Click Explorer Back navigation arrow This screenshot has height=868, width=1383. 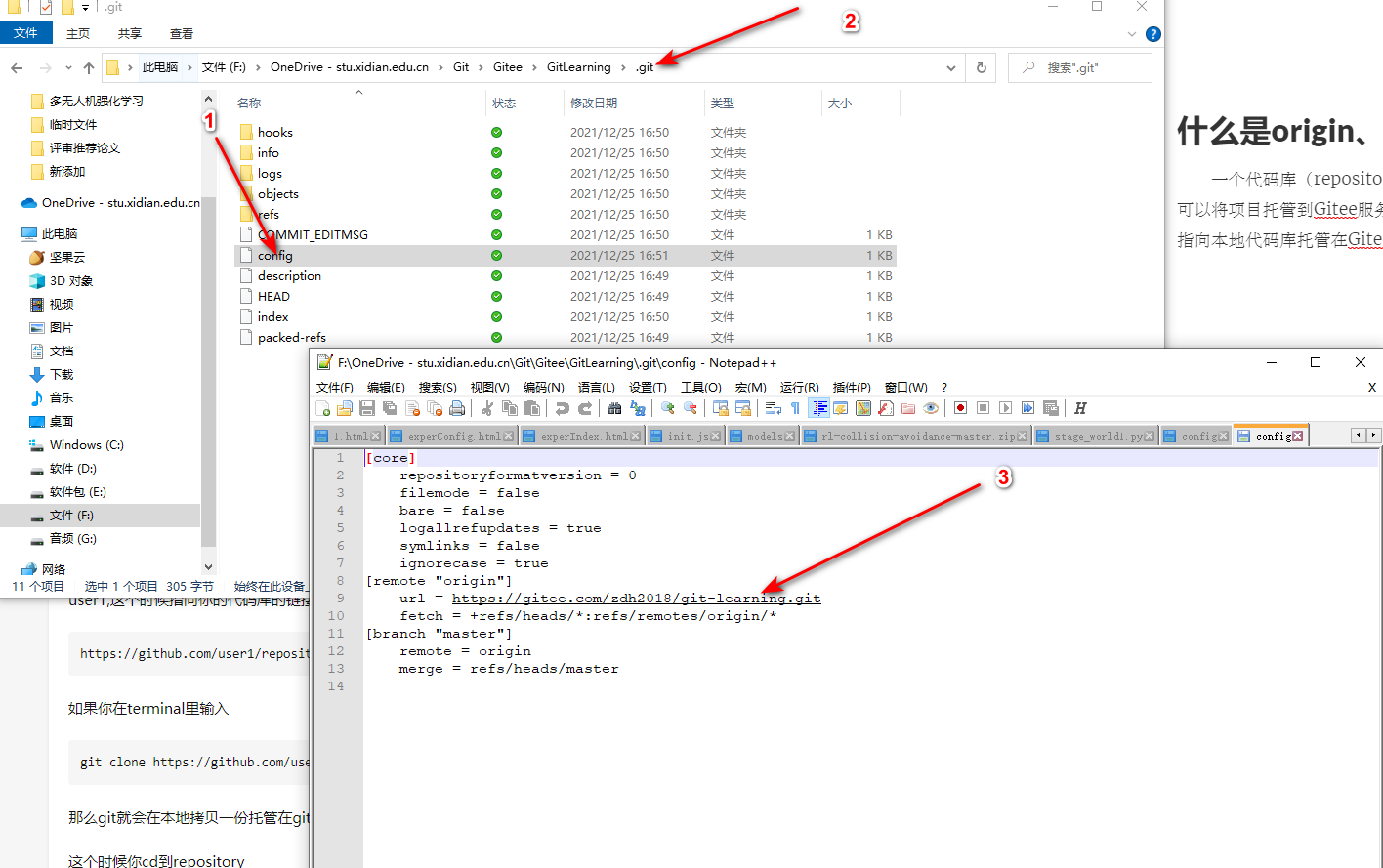point(17,68)
